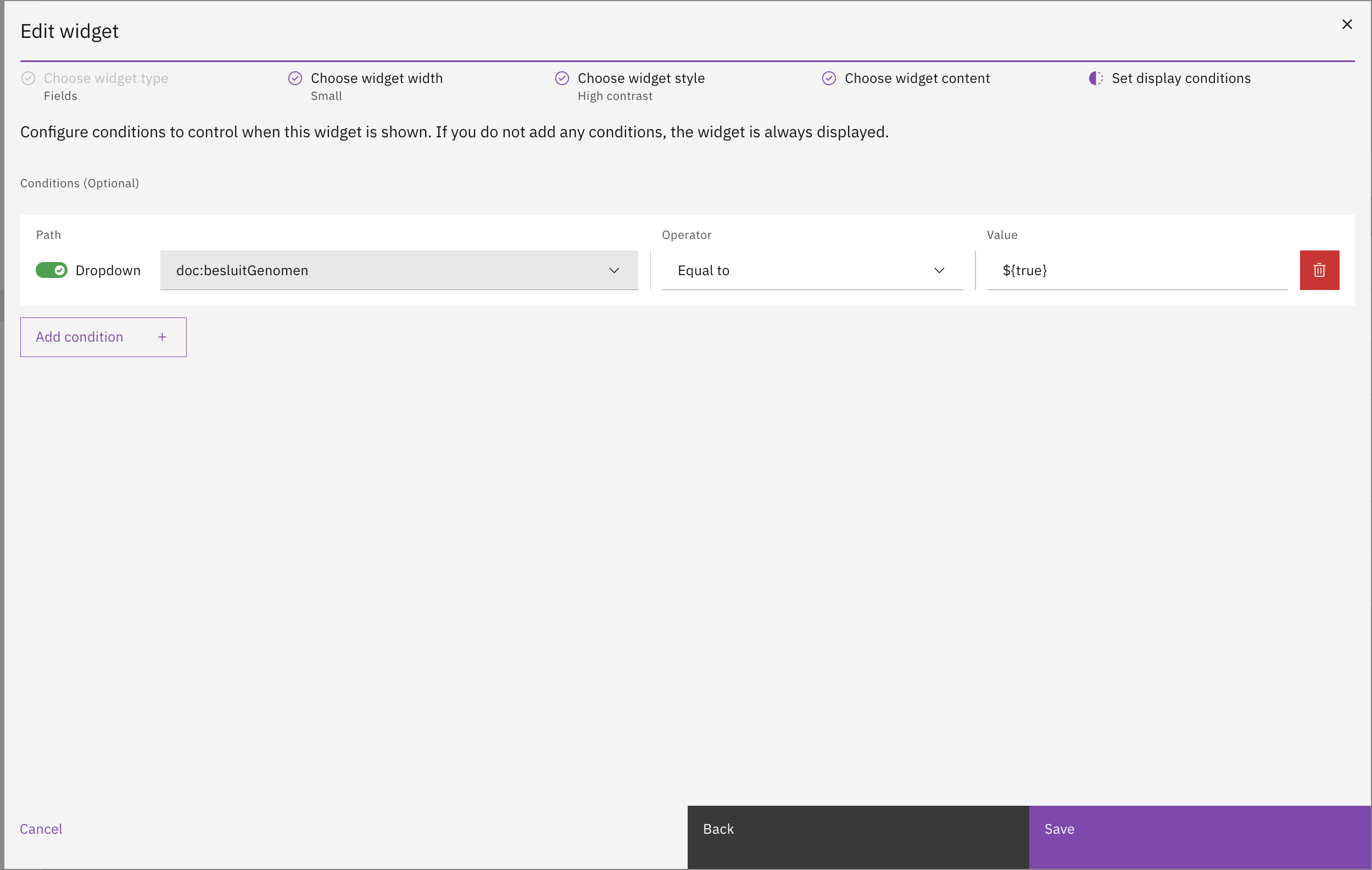Click half-circle icon beside Set display conditions
The width and height of the screenshot is (1372, 870).
point(1095,78)
